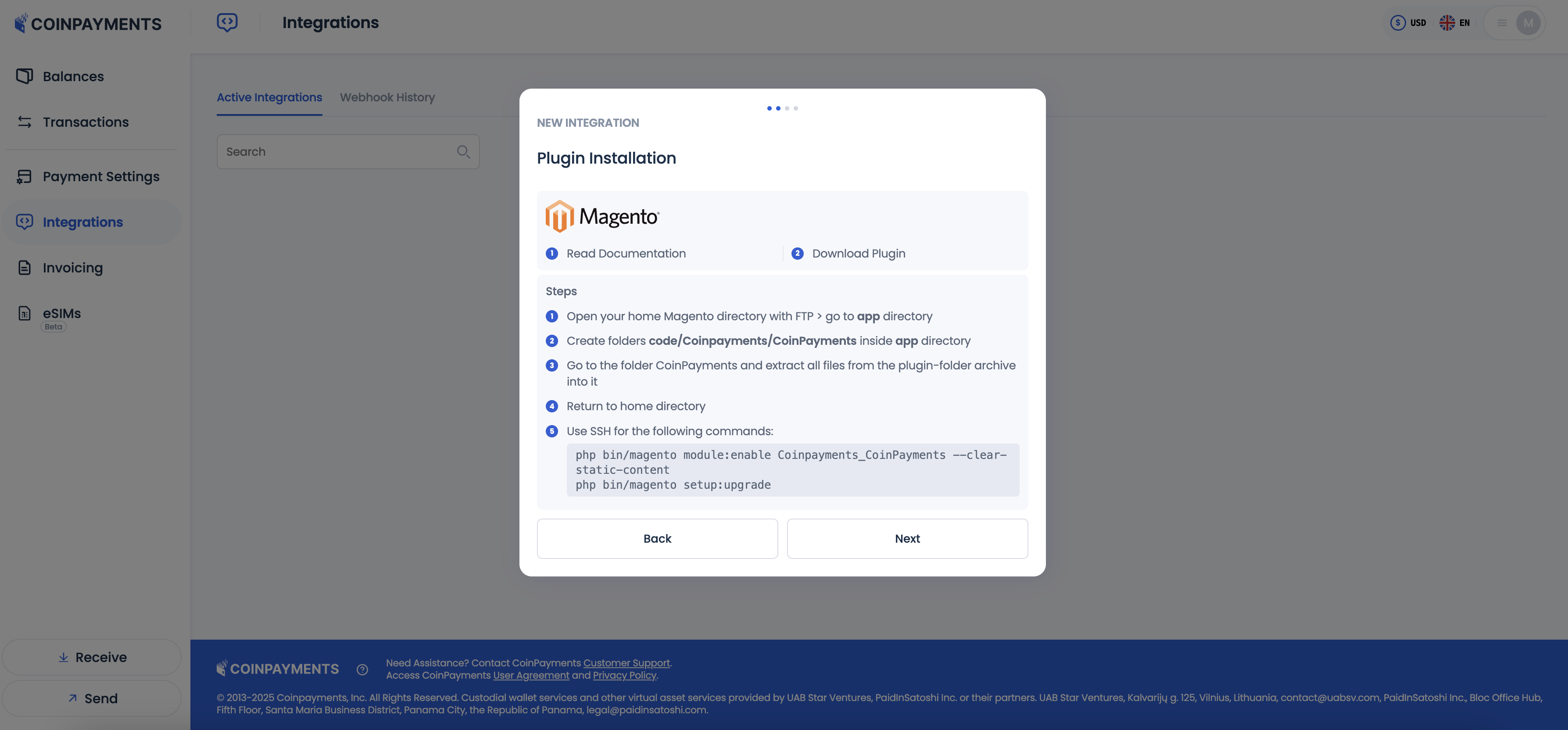Click the Payment Settings sidebar icon
Screen dimensions: 1568x730
point(23,176)
